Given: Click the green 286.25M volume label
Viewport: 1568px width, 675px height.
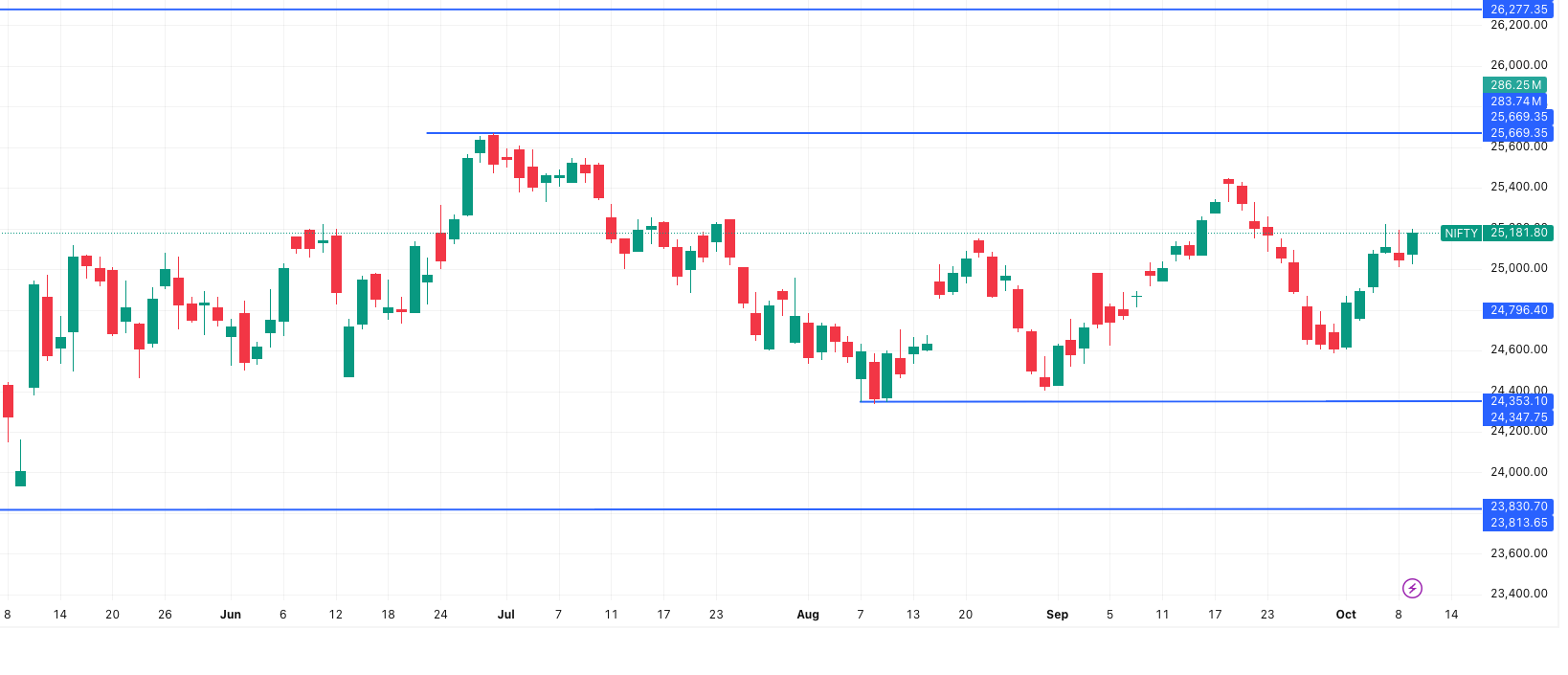Looking at the screenshot, I should [1515, 85].
